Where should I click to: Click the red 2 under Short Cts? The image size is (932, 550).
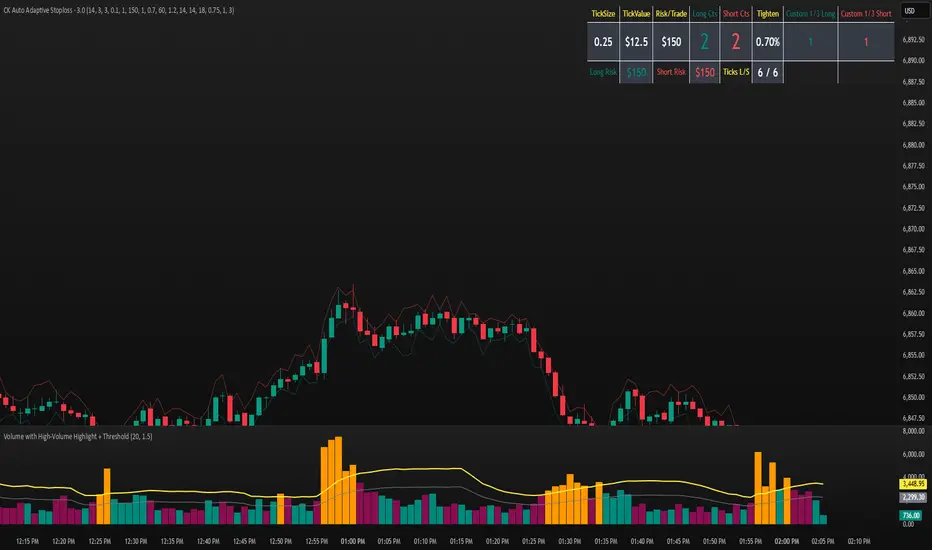pos(736,42)
